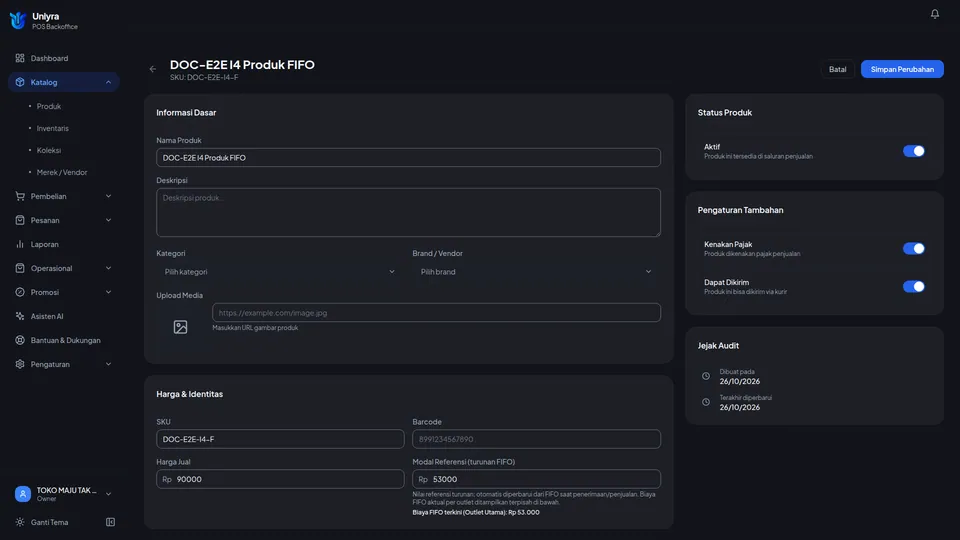The image size is (960, 540).
Task: Open the Pilih brand dropdown
Action: click(536, 272)
